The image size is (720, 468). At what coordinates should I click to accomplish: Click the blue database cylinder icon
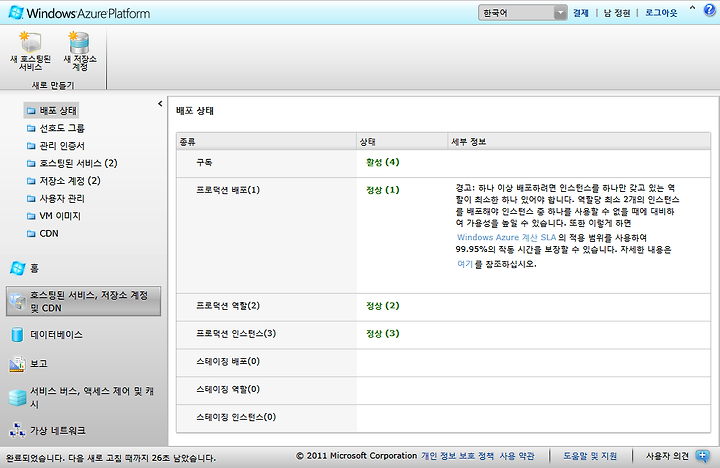(17, 335)
